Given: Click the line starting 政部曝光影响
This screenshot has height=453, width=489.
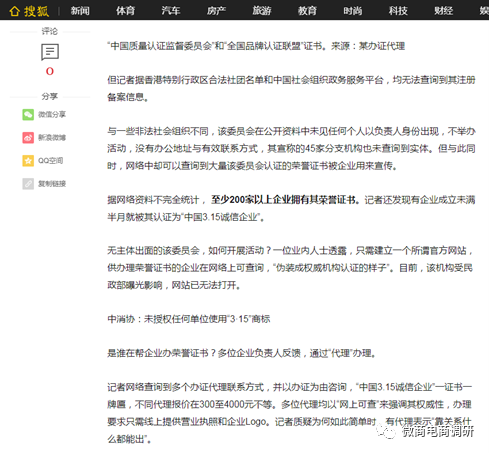Looking at the screenshot, I should tap(174, 285).
